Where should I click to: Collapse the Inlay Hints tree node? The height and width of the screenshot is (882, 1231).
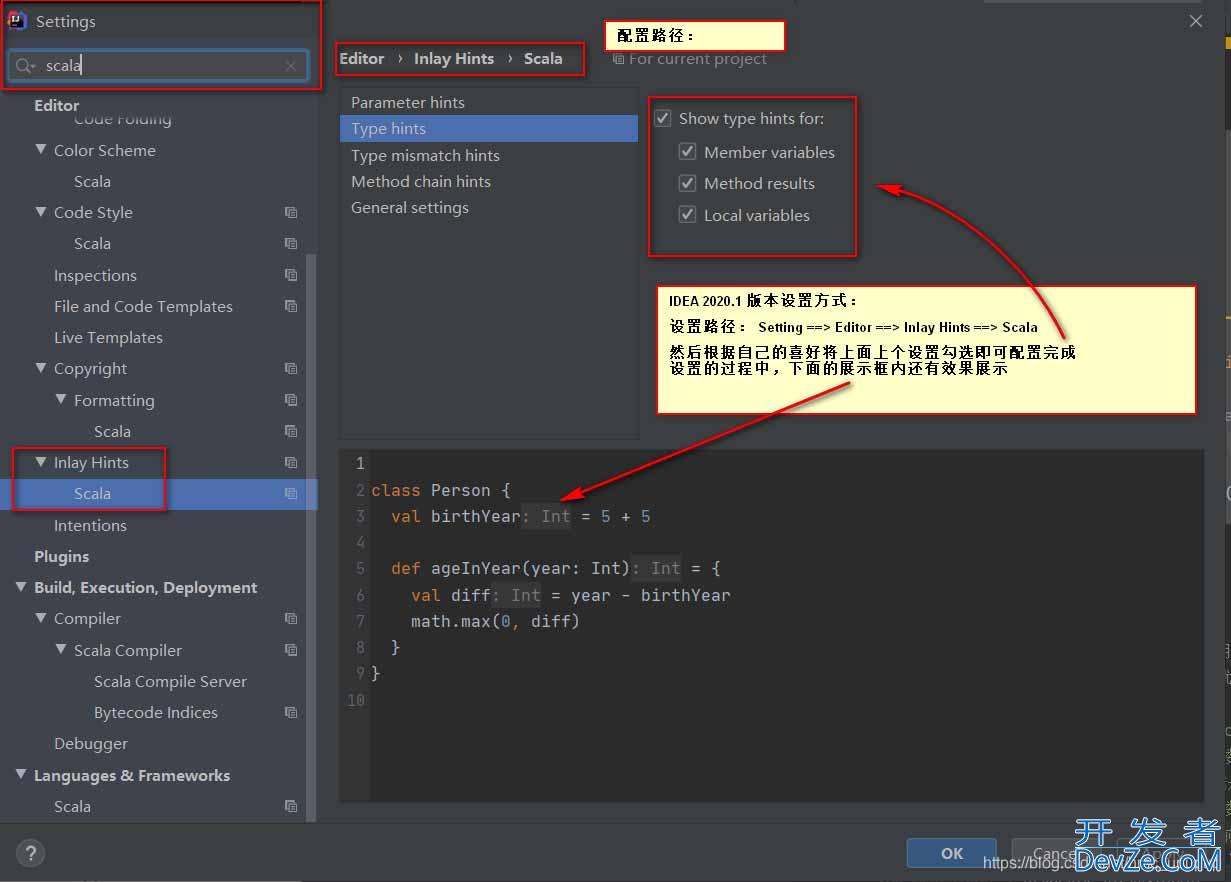[x=41, y=462]
